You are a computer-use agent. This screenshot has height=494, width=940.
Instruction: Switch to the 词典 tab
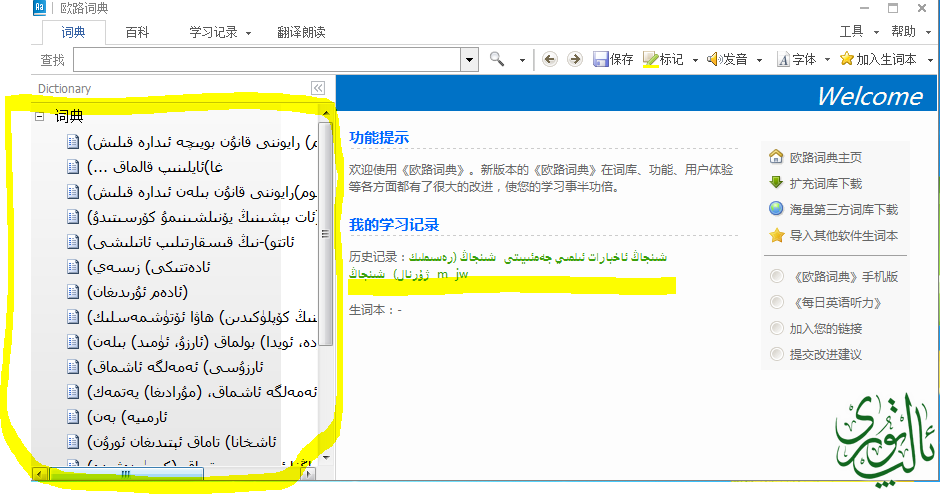74,32
